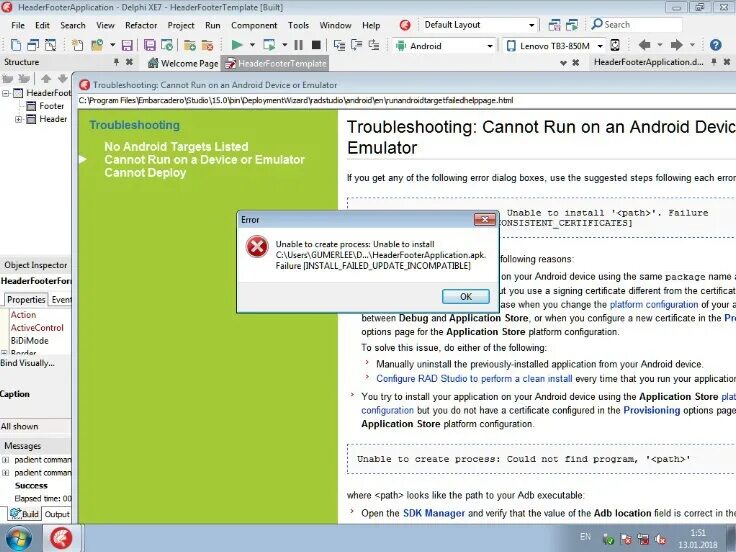736x552 pixels.
Task: Click the green Run play button
Action: click(237, 45)
